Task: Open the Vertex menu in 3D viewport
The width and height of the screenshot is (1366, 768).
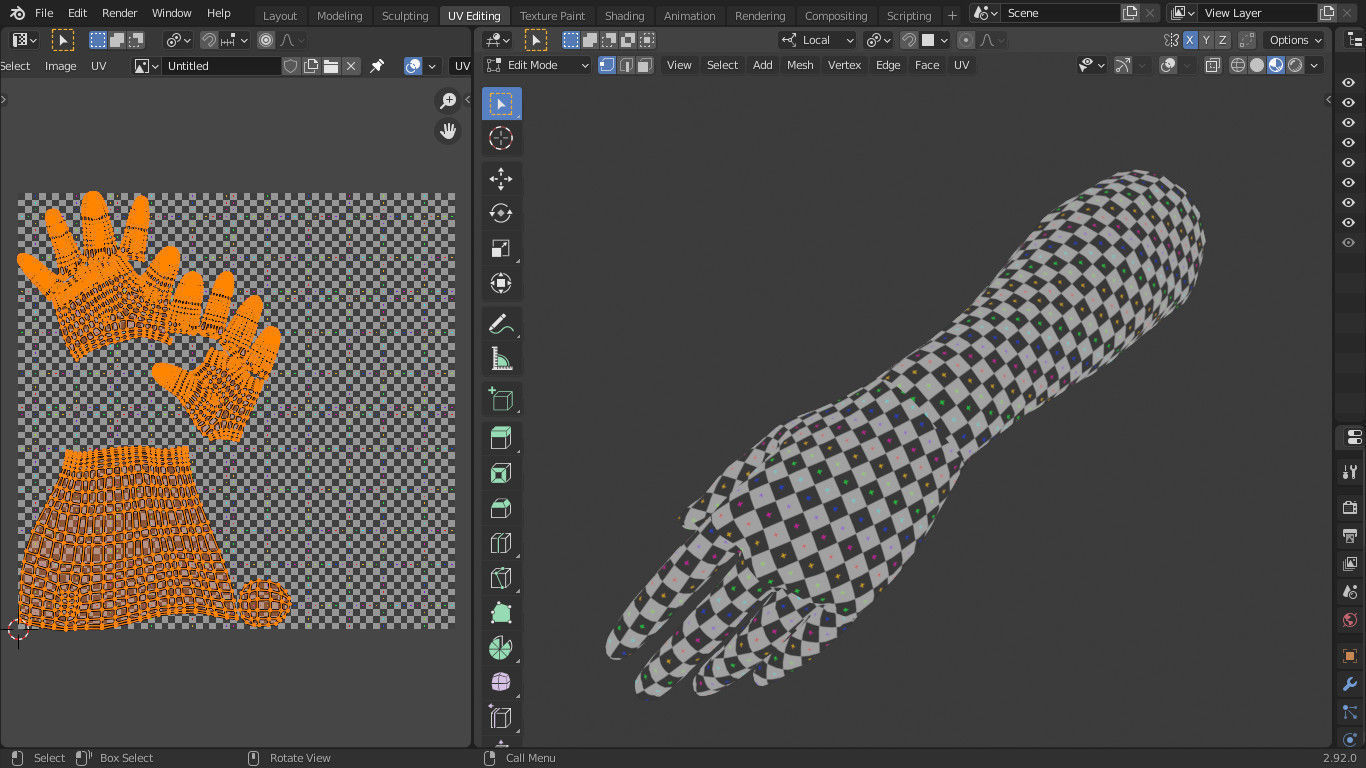Action: [844, 65]
